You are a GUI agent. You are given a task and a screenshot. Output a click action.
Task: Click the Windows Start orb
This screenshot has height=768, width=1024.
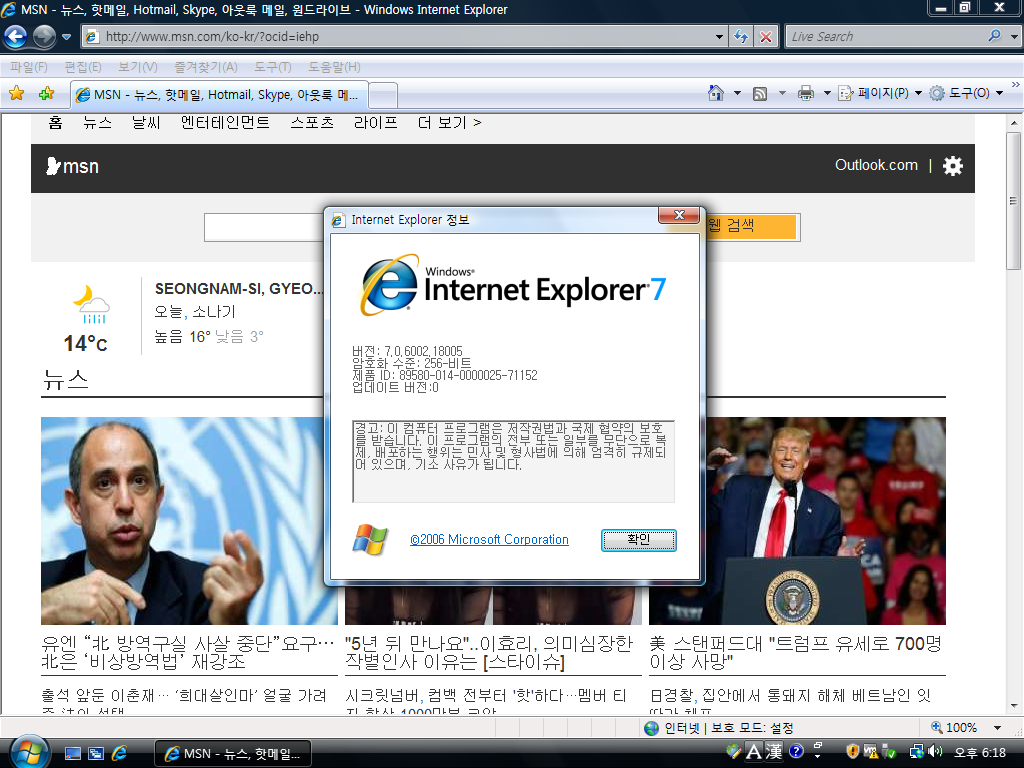(x=27, y=752)
